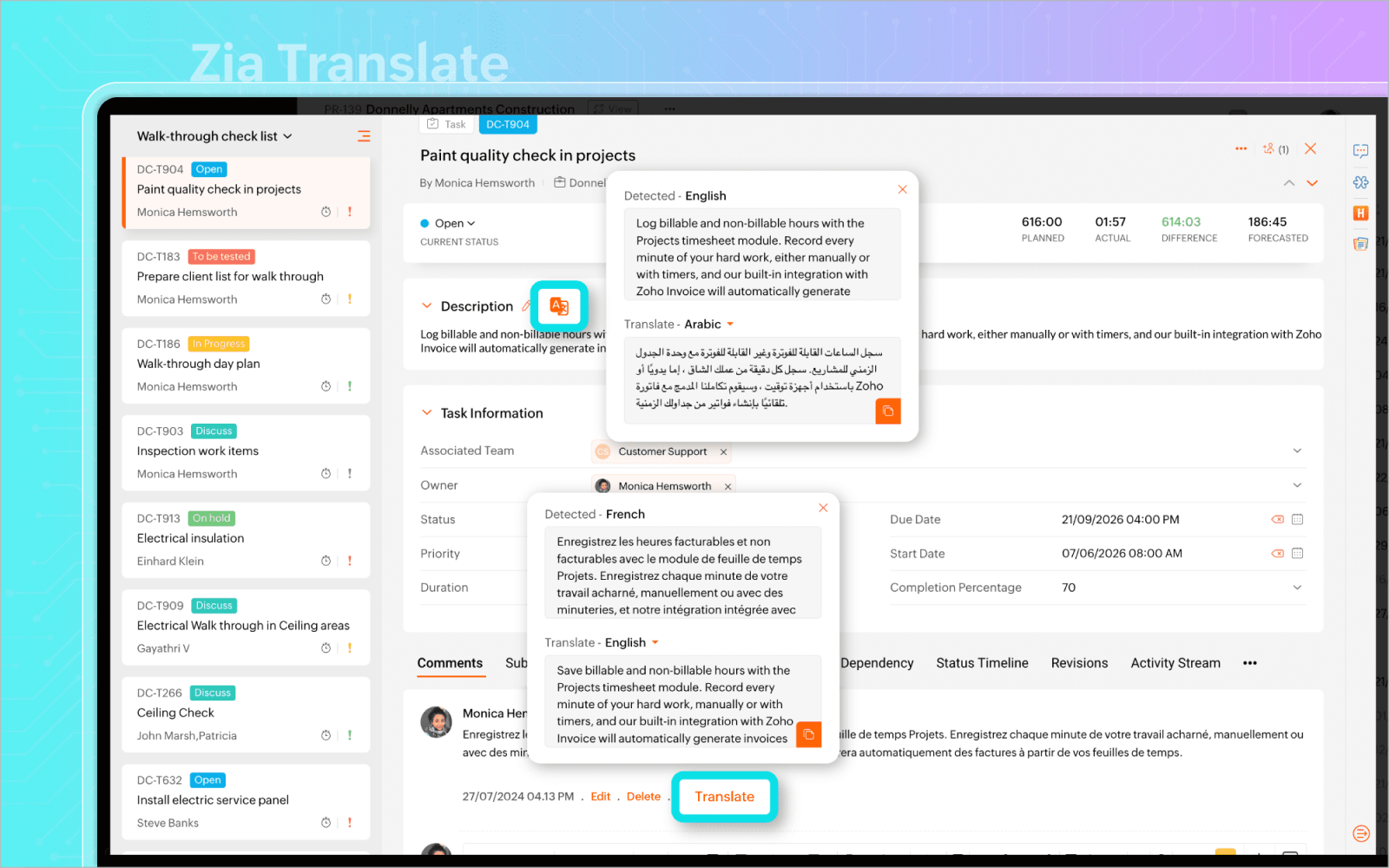Collapse the Description section
Viewport: 1389px width, 868px height.
(426, 306)
